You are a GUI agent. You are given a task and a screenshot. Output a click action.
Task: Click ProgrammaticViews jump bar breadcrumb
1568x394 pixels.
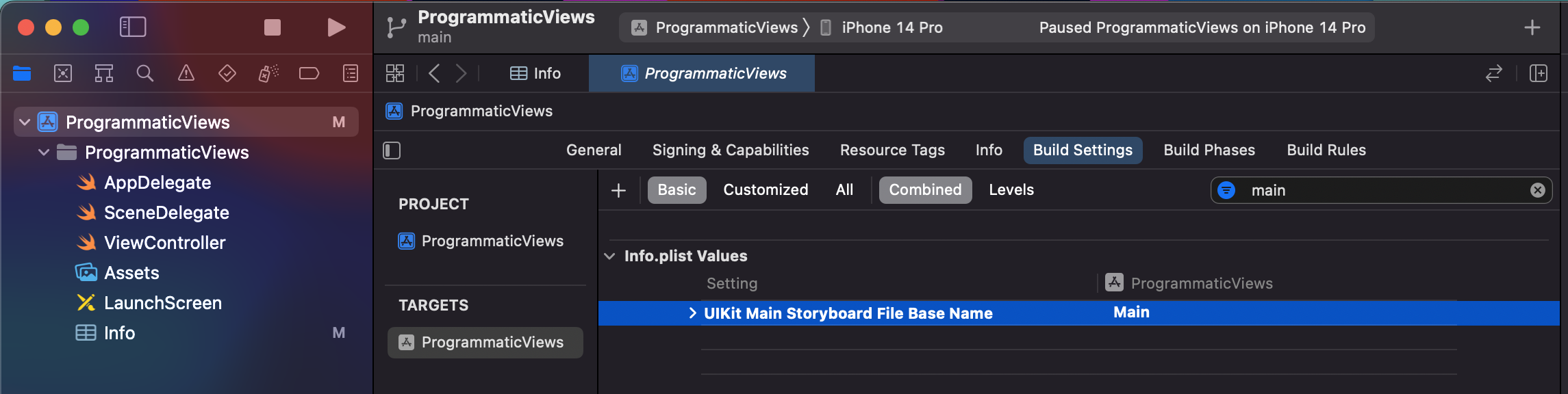pyautogui.click(x=470, y=111)
